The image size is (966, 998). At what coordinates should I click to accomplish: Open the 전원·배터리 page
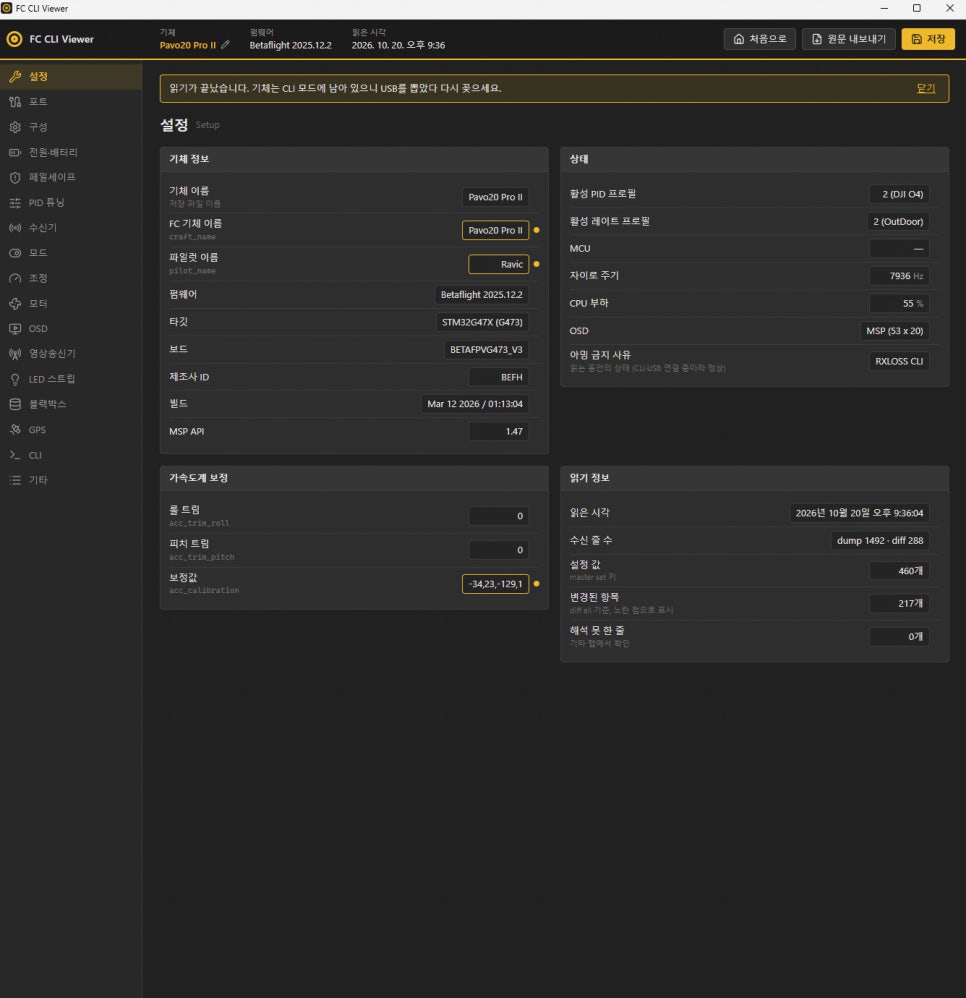tap(71, 153)
